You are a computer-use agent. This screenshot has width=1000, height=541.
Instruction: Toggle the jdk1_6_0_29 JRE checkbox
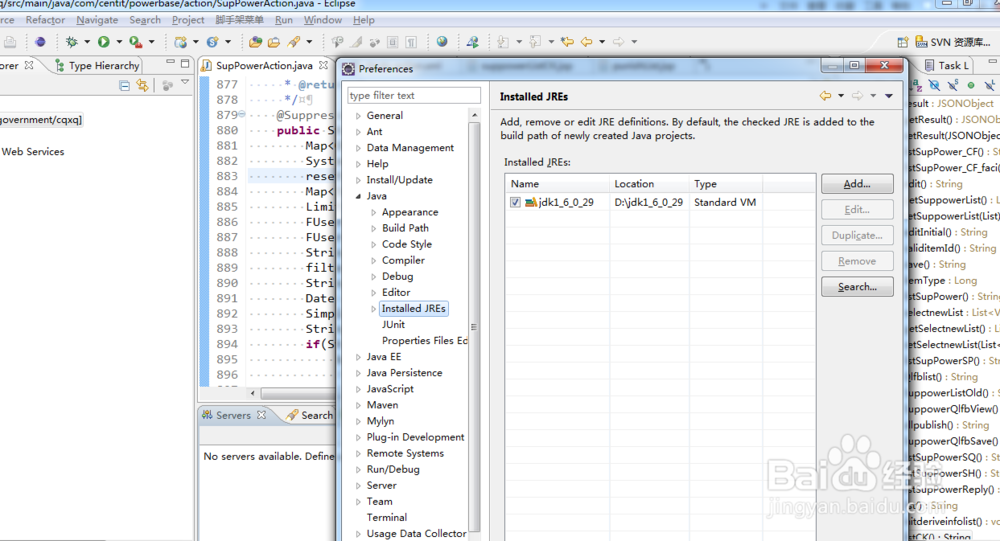point(515,202)
